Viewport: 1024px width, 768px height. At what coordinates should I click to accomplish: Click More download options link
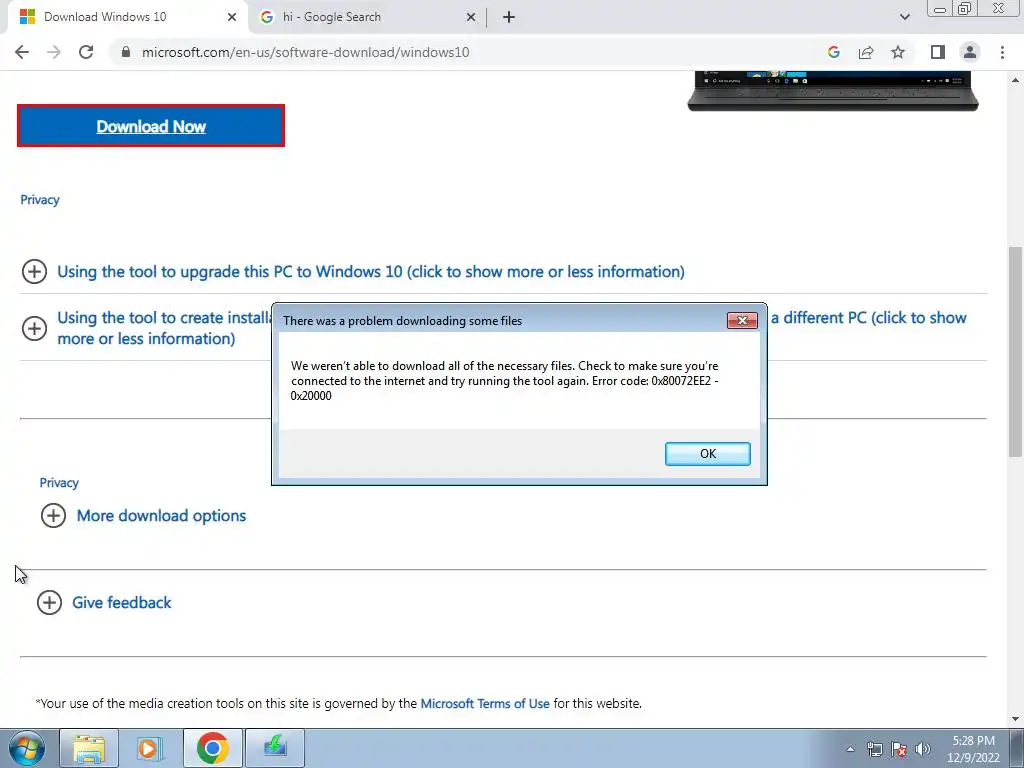pyautogui.click(x=161, y=516)
